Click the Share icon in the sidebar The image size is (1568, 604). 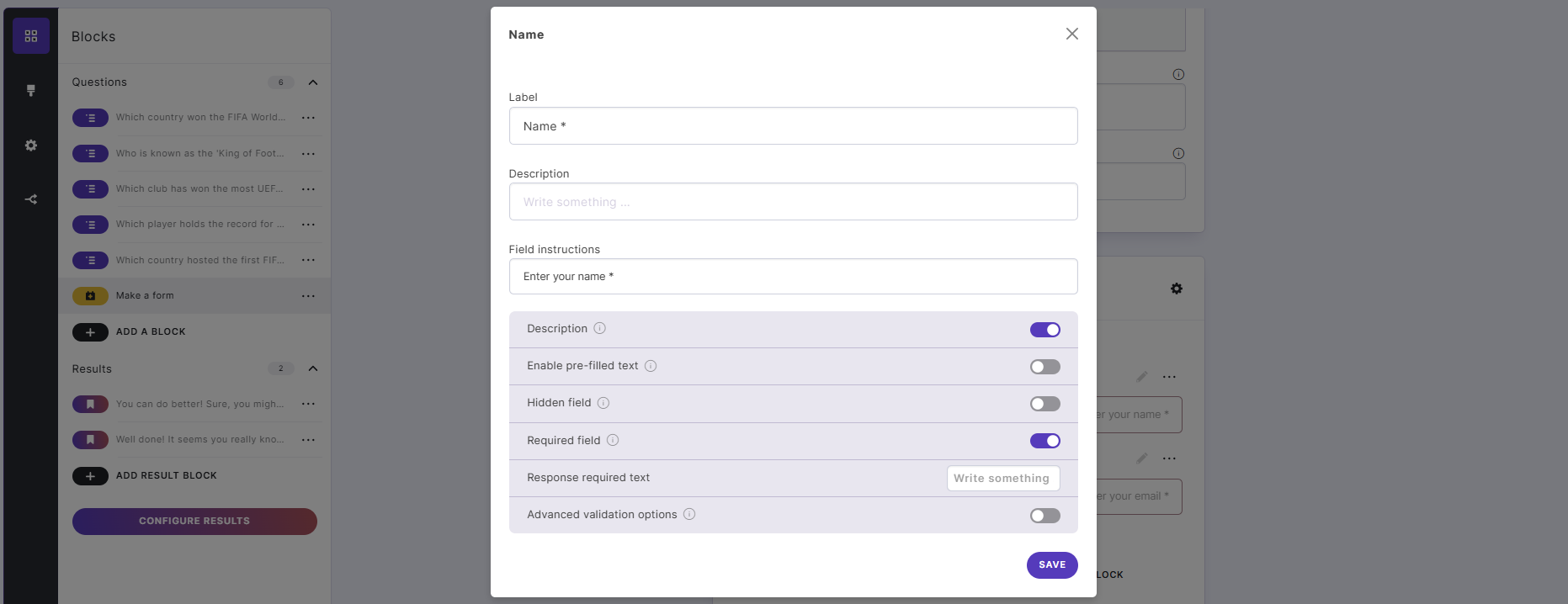tap(31, 199)
